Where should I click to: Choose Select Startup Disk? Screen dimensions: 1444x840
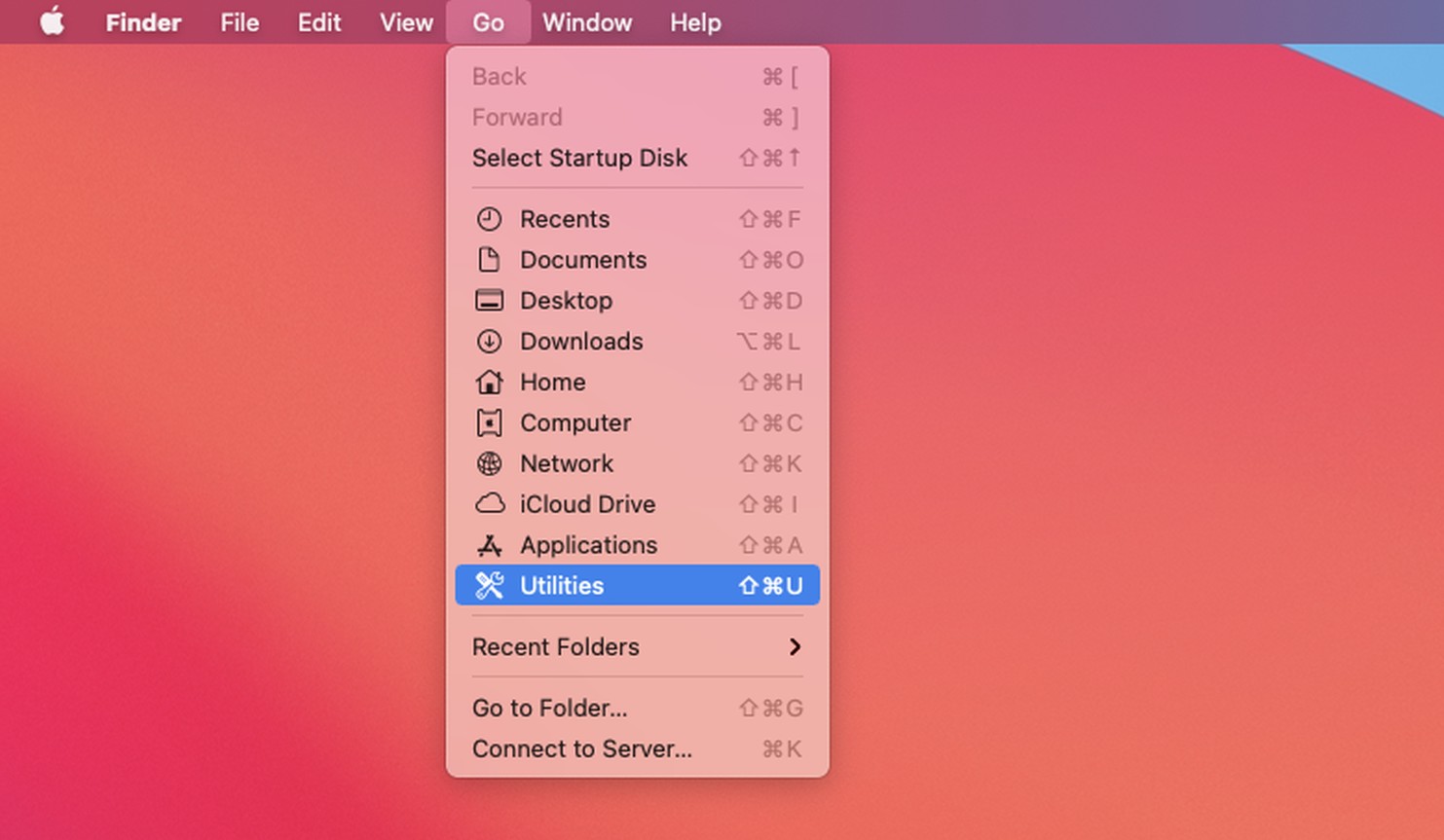(638, 158)
